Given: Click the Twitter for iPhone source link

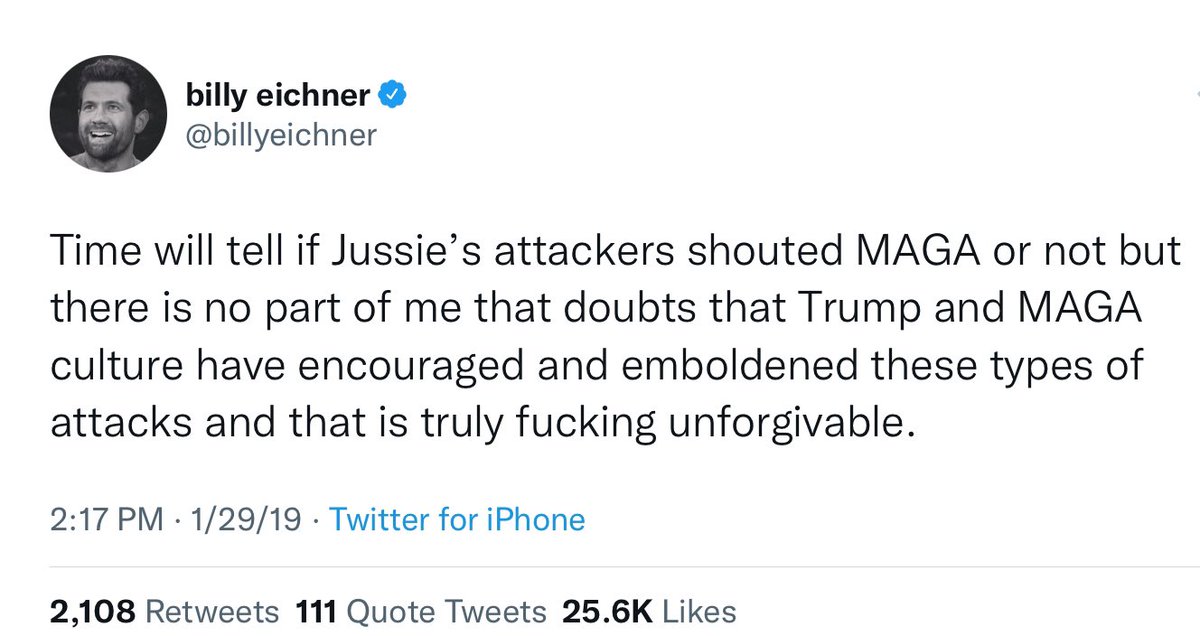Looking at the screenshot, I should point(456,519).
